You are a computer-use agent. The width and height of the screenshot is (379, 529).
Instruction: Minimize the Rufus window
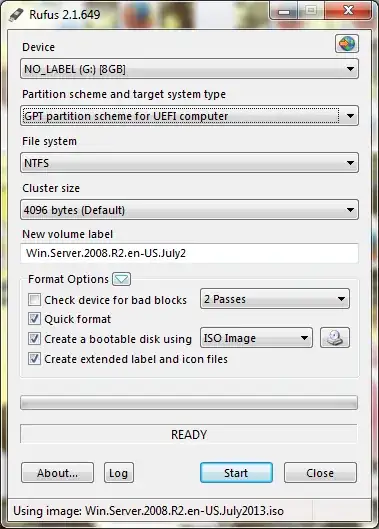284,11
